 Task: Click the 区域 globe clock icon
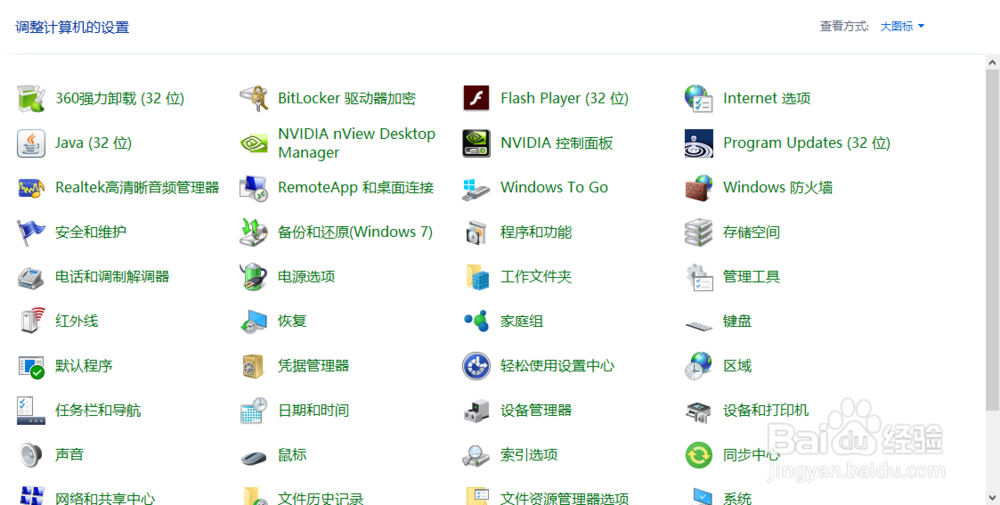tap(698, 367)
